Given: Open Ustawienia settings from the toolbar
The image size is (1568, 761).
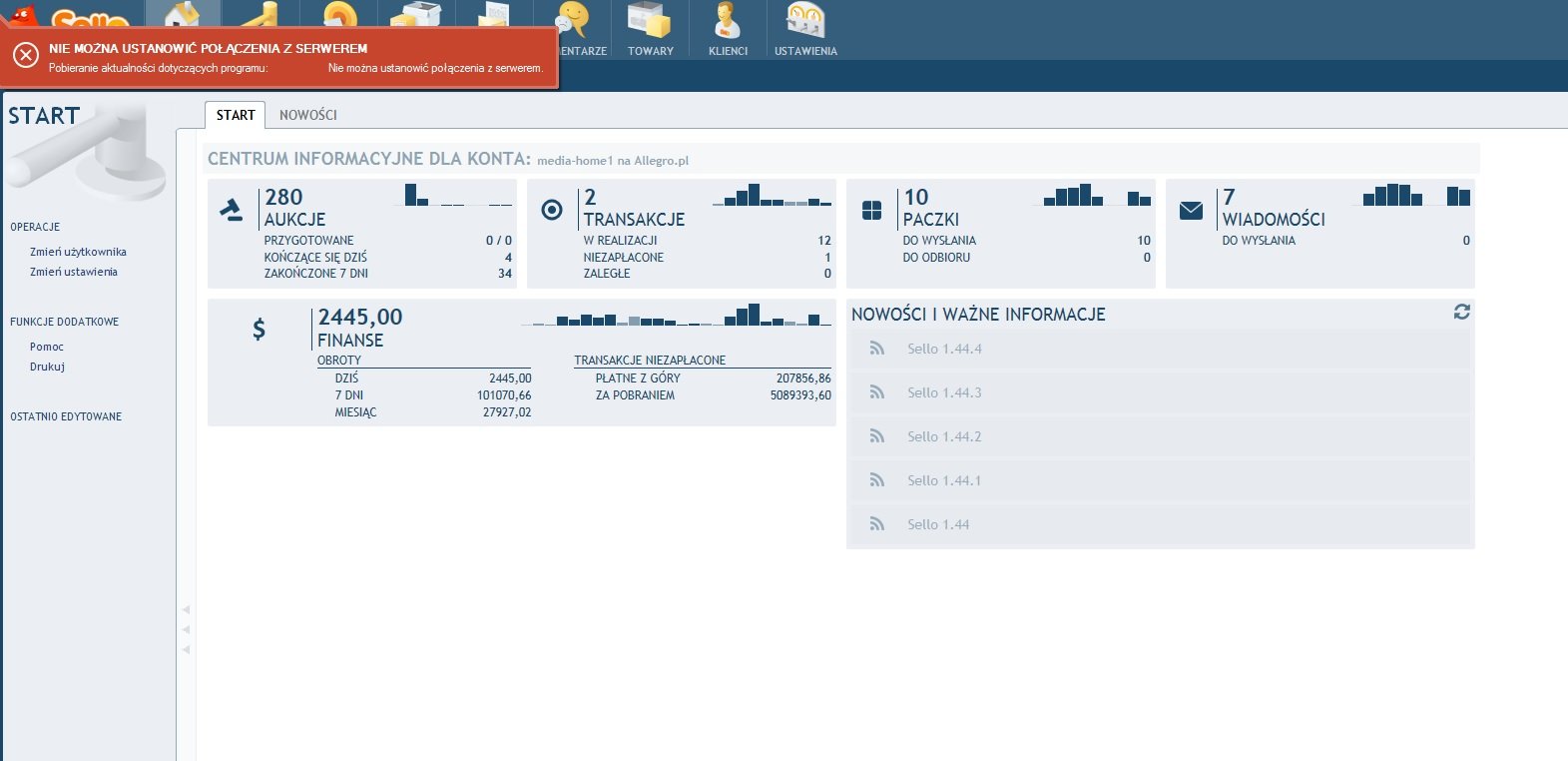Looking at the screenshot, I should click(805, 29).
